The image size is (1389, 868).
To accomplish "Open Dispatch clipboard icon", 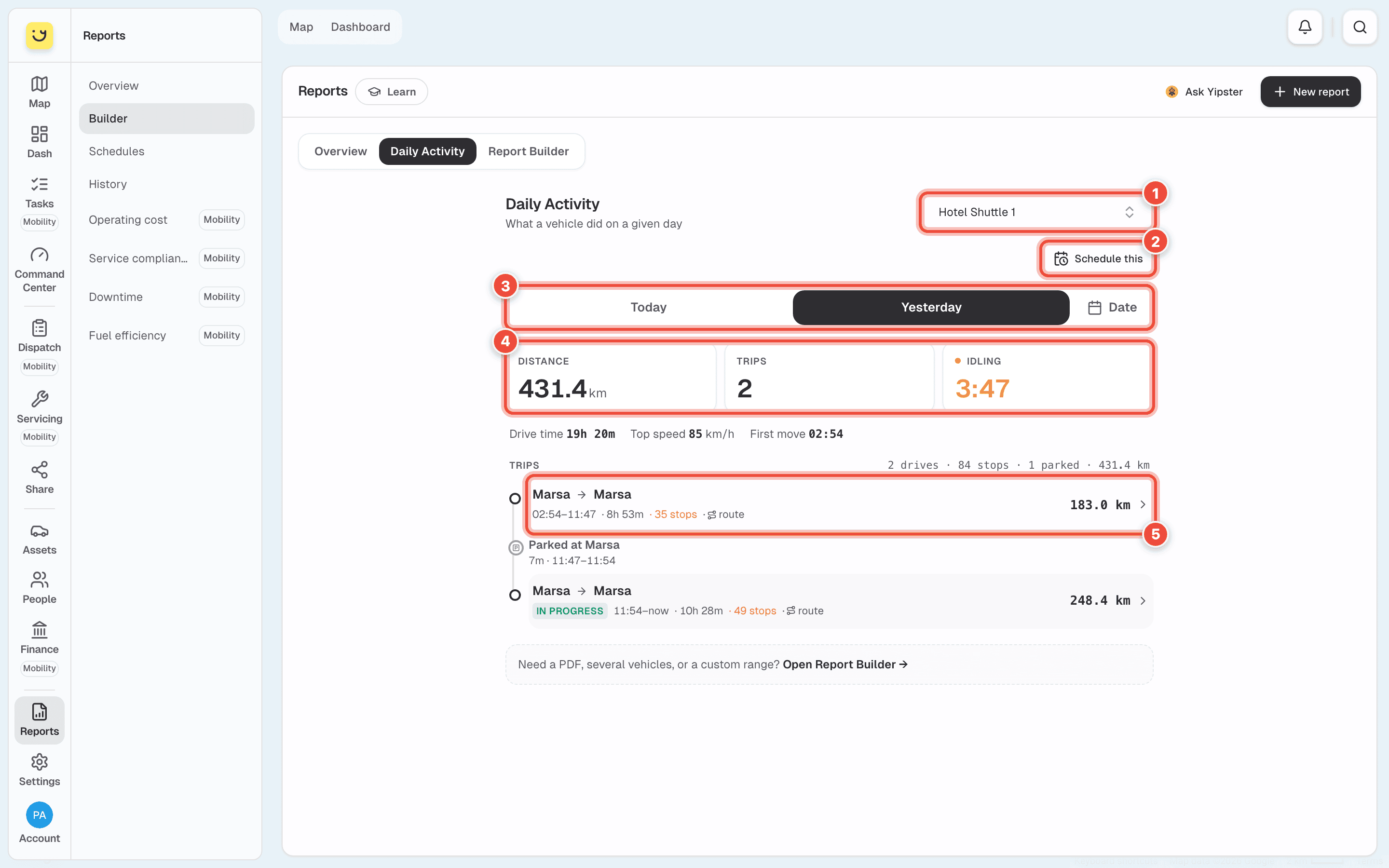I will click(39, 336).
